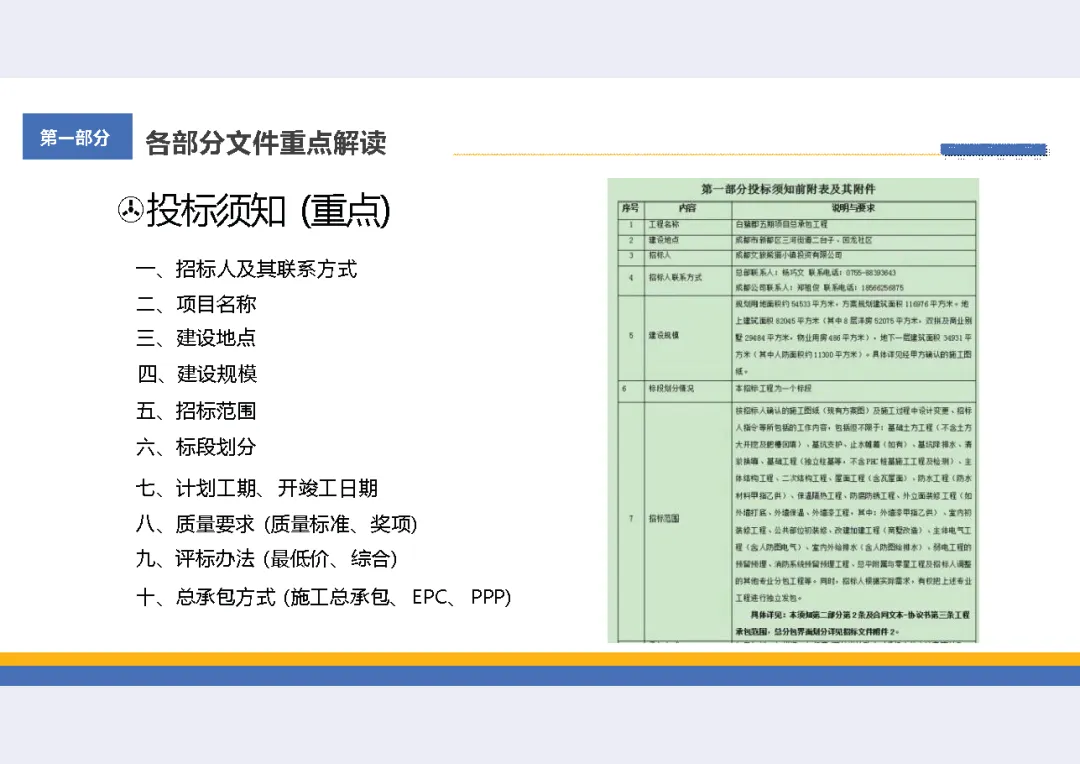Click list item '一、招标人及其联系方式'
Viewport: 1080px width, 764px height.
pos(246,269)
